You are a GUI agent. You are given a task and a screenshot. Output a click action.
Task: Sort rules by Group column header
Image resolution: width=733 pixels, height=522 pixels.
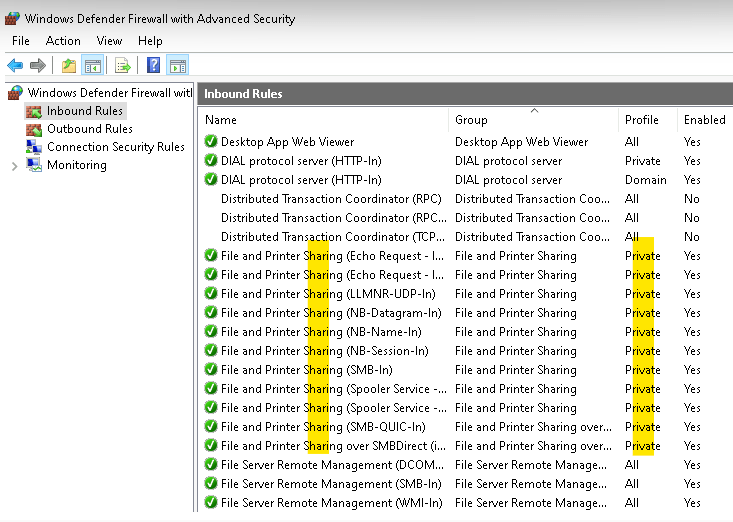pyautogui.click(x=471, y=120)
